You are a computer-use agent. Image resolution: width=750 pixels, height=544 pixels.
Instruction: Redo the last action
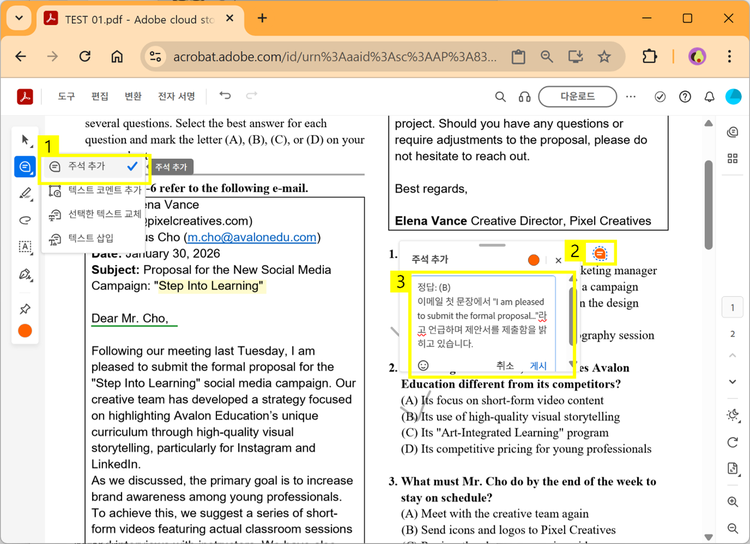pos(252,96)
